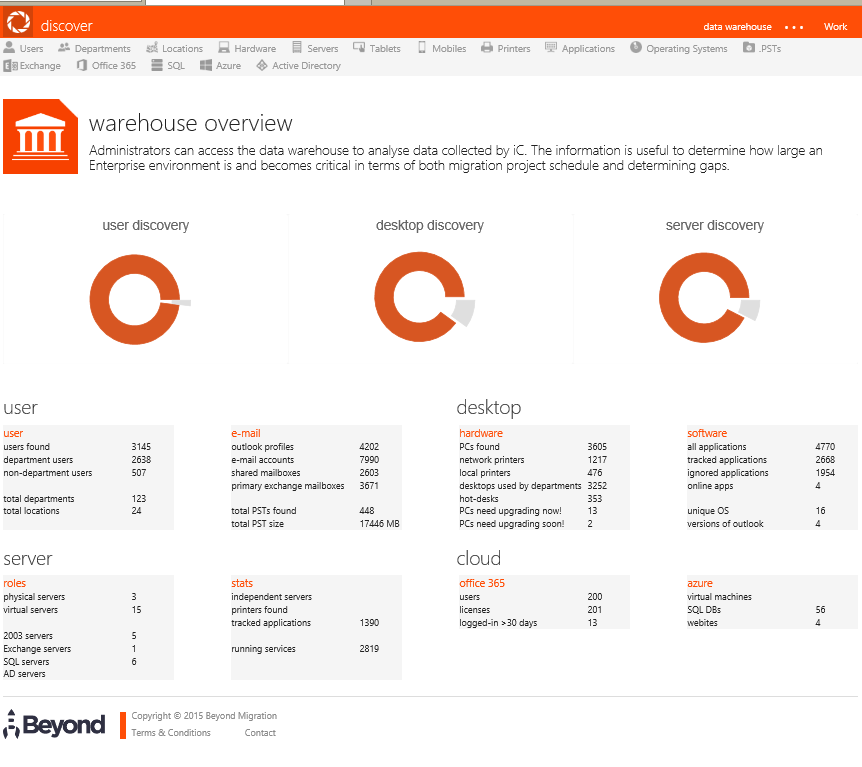The width and height of the screenshot is (862, 767).
Task: Open the Printers icon in navigation
Action: [x=487, y=48]
